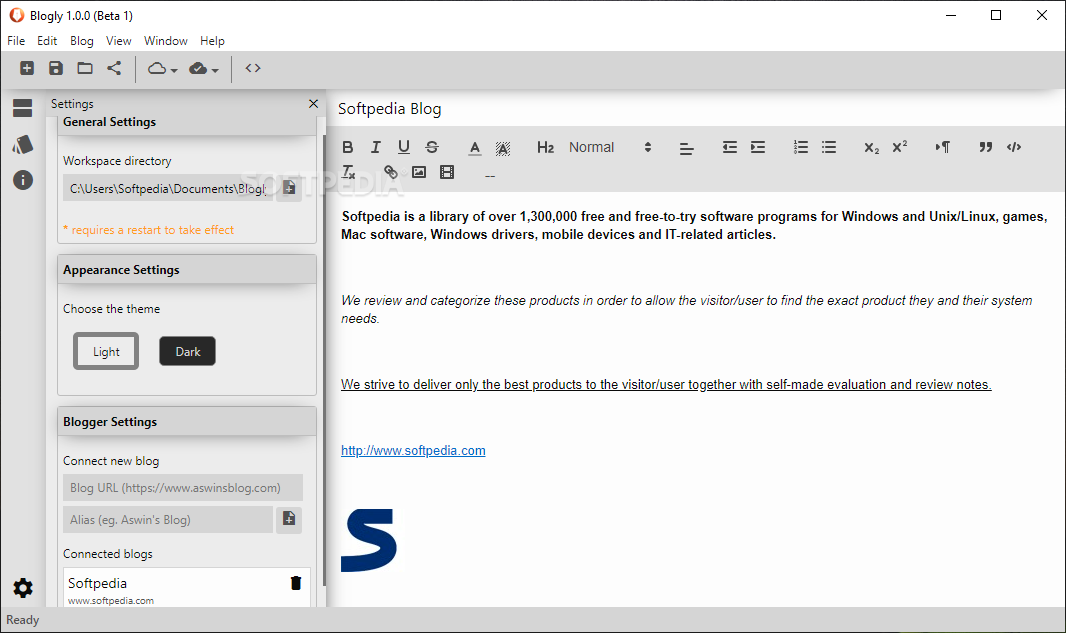
Task: Browse for a workspace directory
Action: [x=289, y=188]
